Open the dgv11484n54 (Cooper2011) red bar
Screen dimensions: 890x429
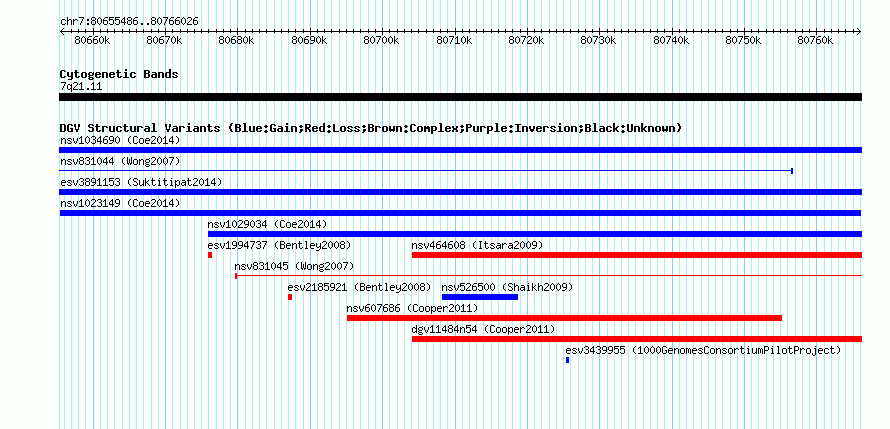tap(637, 339)
